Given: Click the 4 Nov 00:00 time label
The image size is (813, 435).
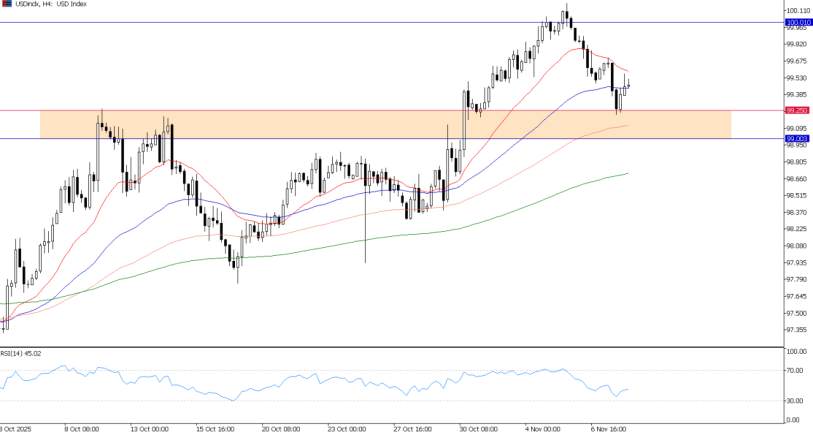Looking at the screenshot, I should coord(542,429).
